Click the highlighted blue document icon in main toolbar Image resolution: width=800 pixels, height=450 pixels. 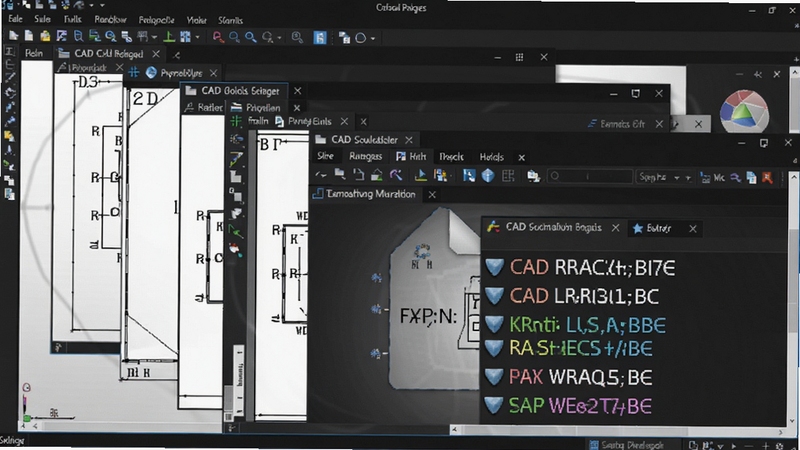[320, 37]
